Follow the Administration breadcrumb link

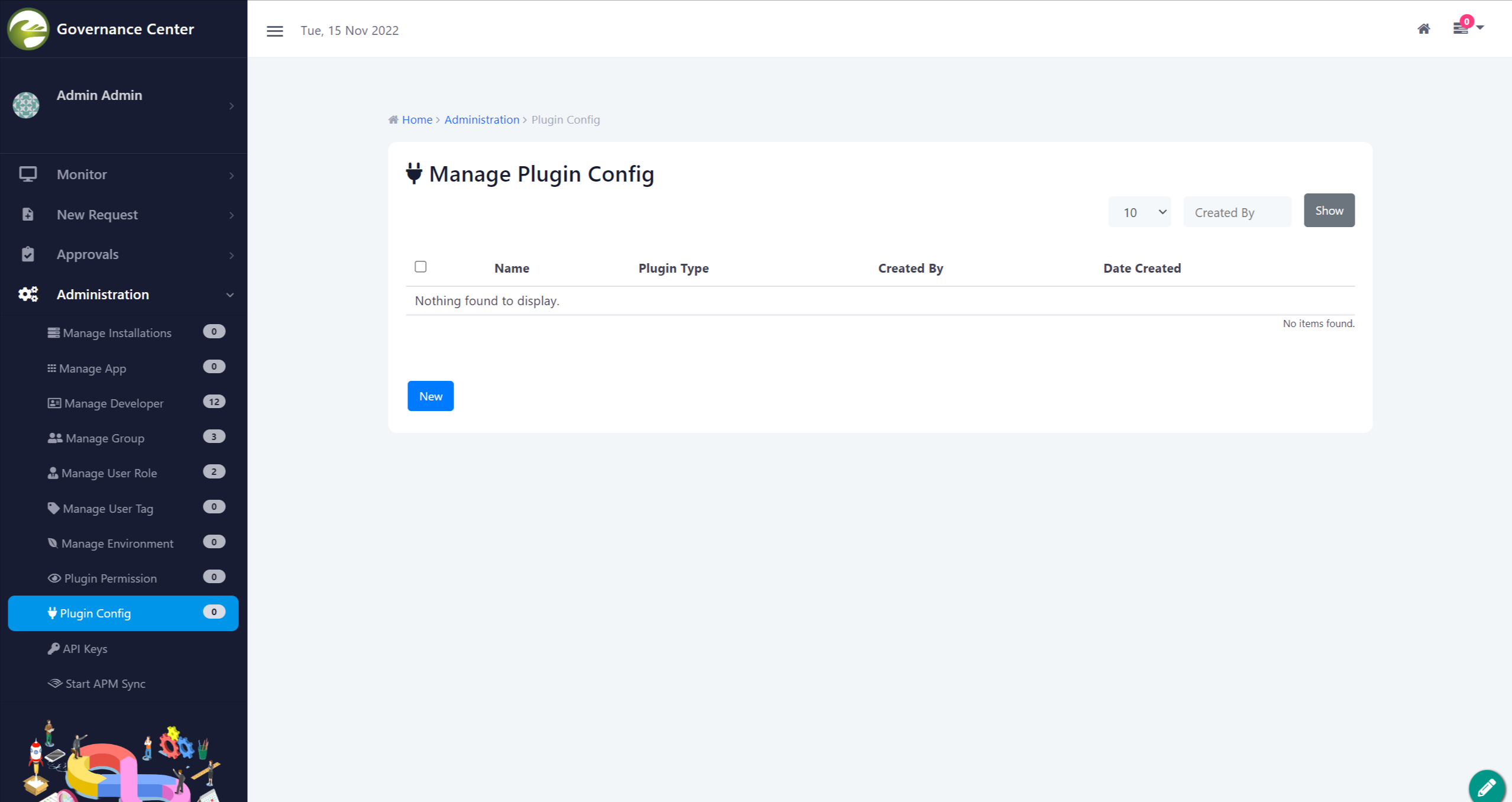click(481, 119)
